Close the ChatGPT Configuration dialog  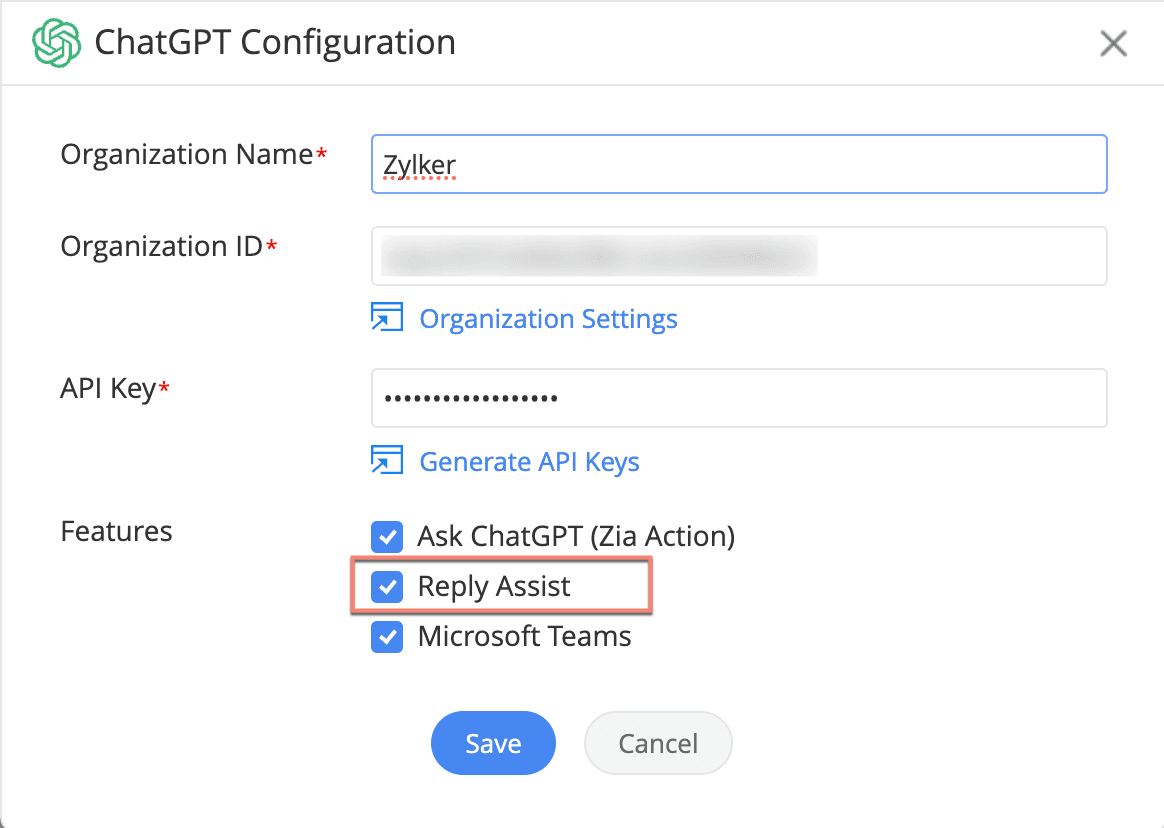(1113, 43)
